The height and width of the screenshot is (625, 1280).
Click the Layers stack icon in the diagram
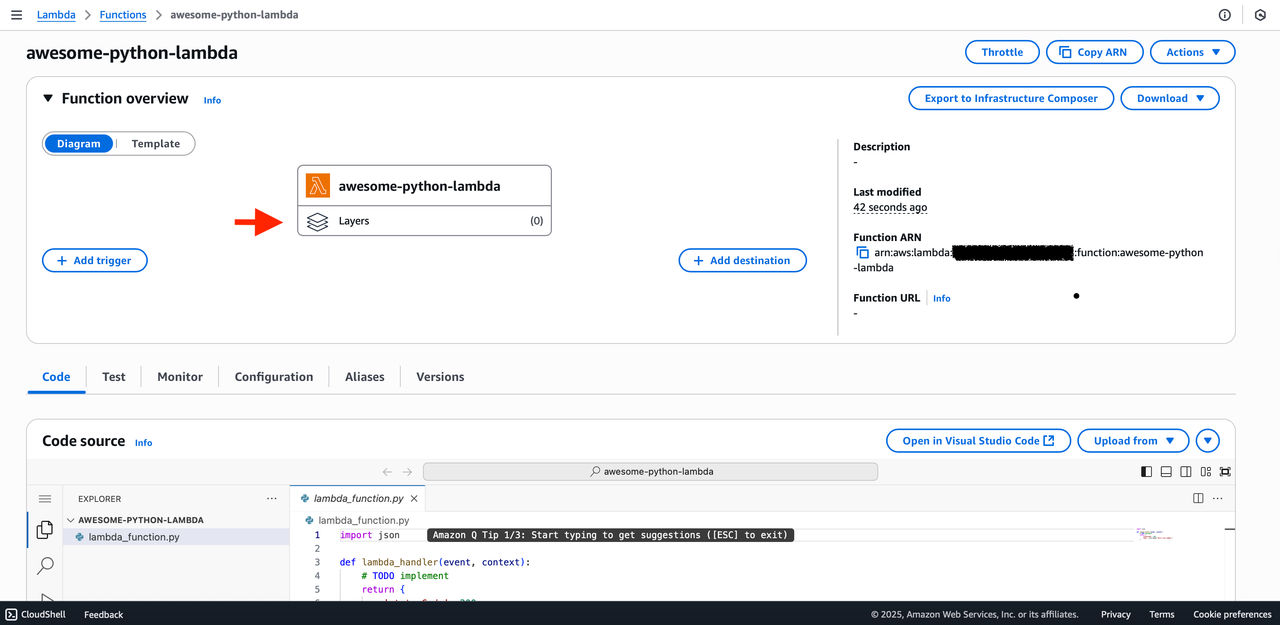pos(318,221)
